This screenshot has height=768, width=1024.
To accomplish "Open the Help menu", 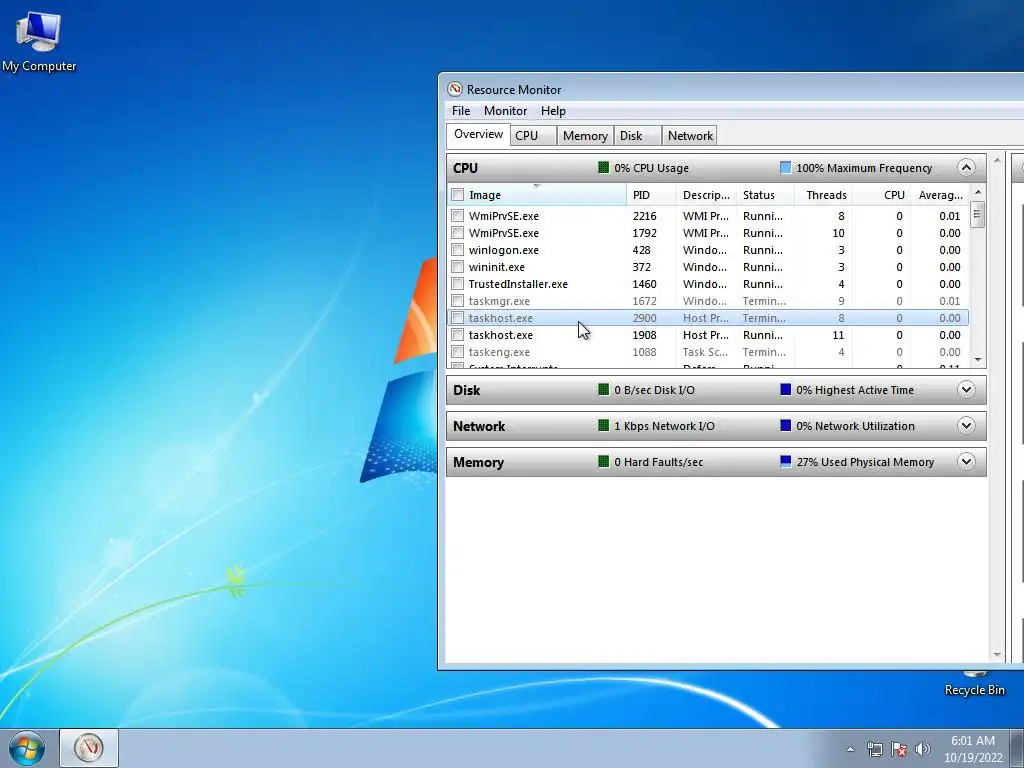I will click(553, 111).
